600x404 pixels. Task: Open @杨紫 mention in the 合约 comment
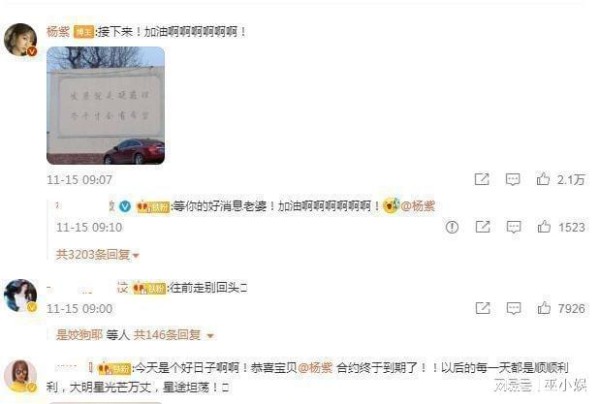pyautogui.click(x=315, y=368)
